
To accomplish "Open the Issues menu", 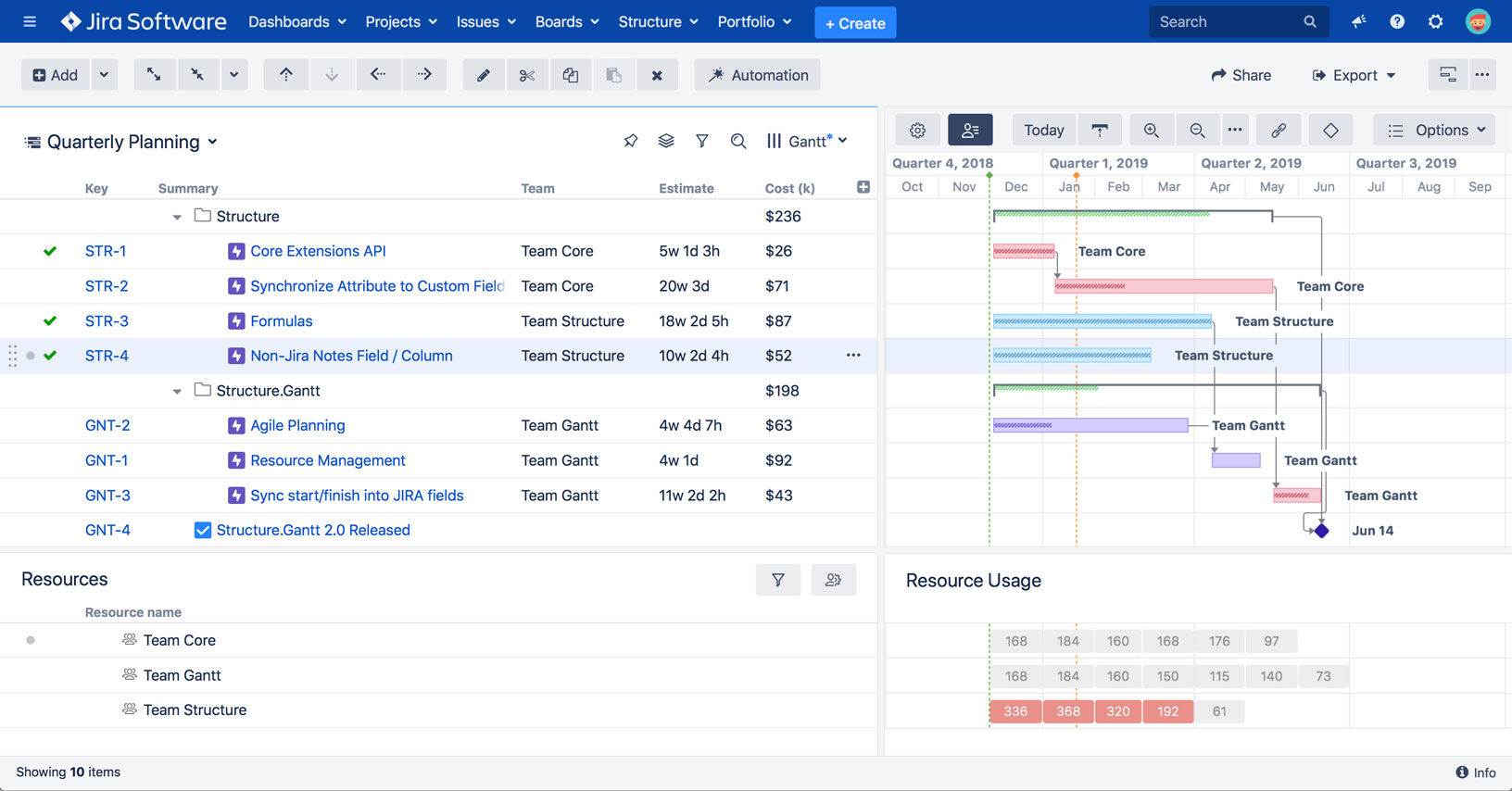I will point(486,21).
